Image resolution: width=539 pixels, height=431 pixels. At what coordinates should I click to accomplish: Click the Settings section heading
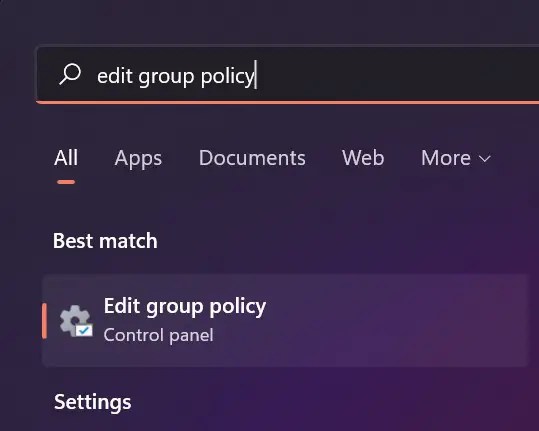pos(92,402)
